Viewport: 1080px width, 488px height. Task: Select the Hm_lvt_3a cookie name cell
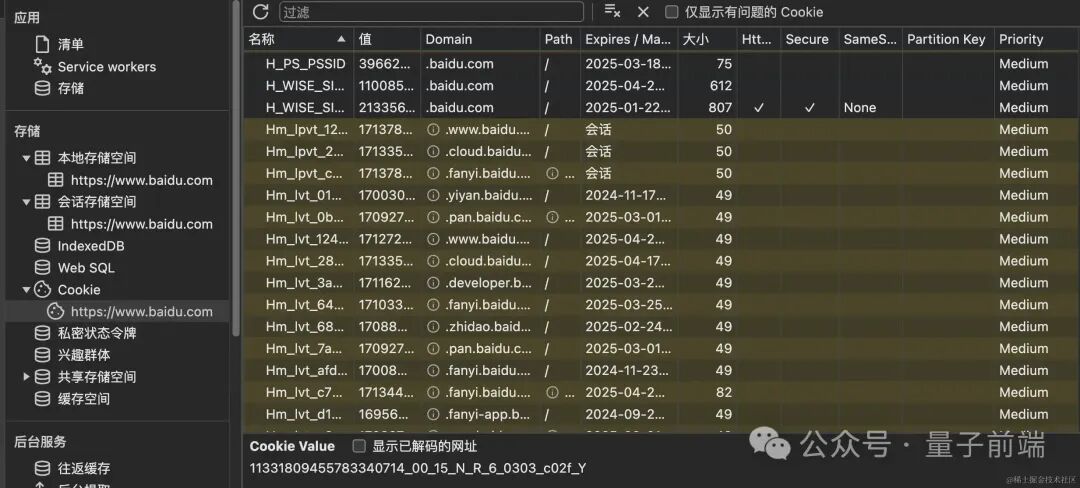pos(299,283)
